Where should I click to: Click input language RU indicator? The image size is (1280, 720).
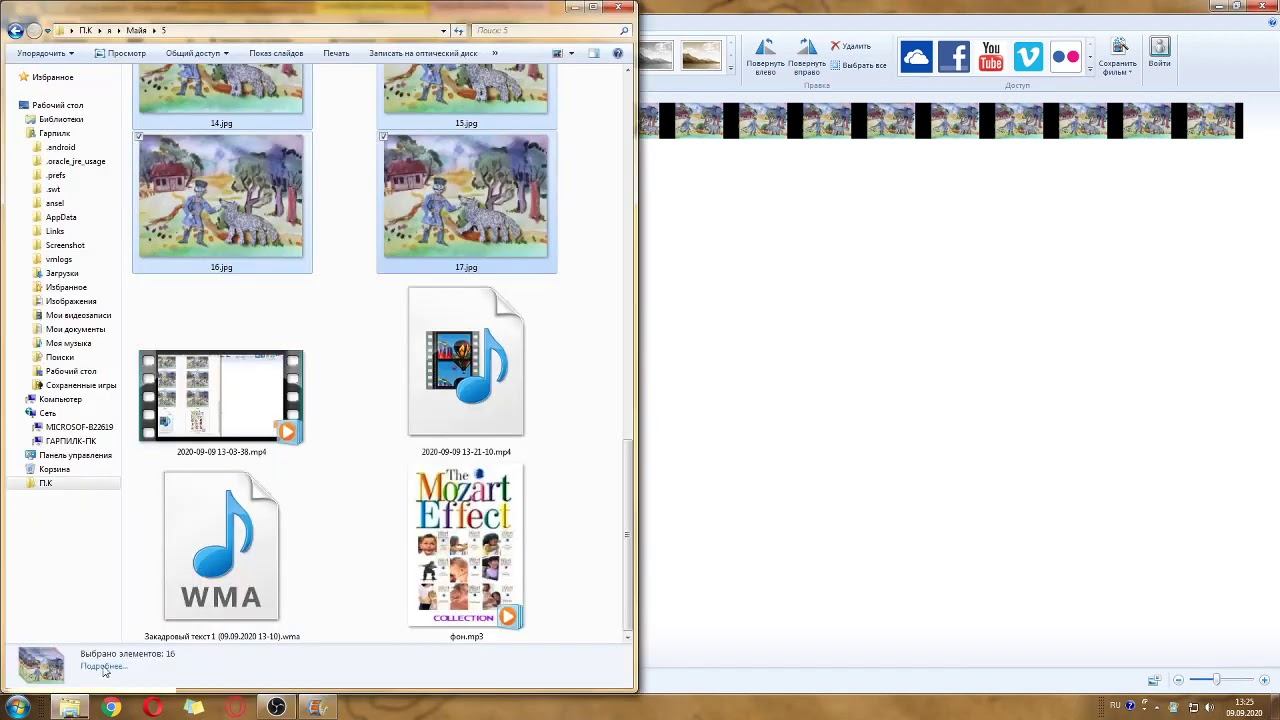1115,705
